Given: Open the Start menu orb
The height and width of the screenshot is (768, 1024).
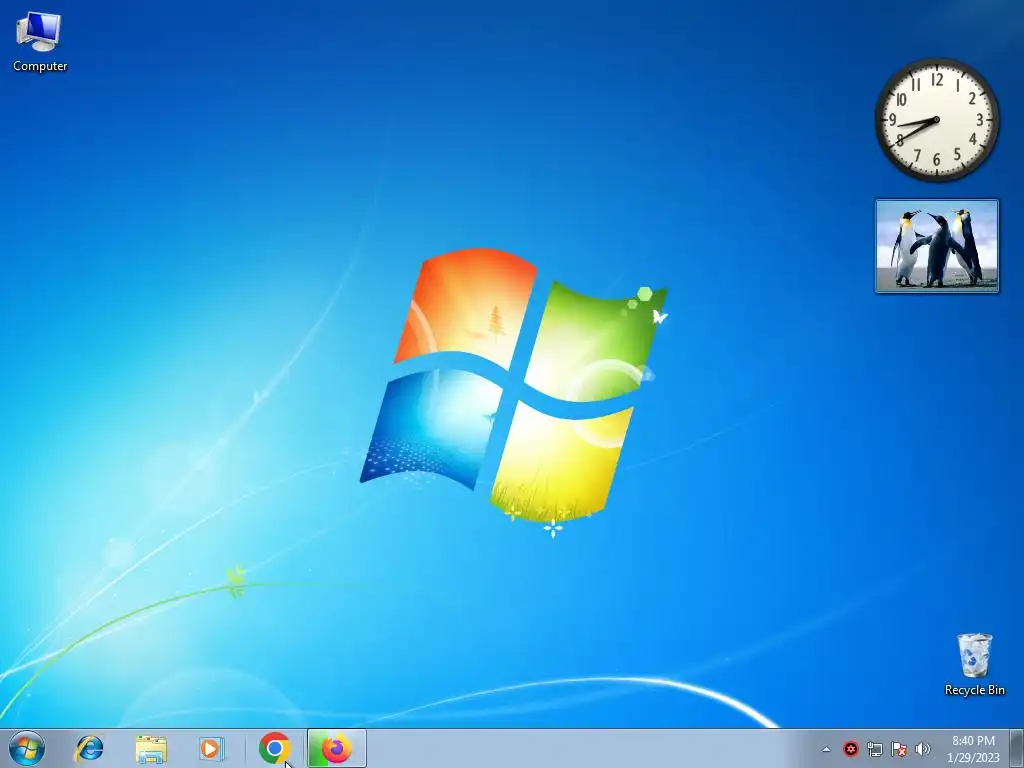Looking at the screenshot, I should pos(27,748).
